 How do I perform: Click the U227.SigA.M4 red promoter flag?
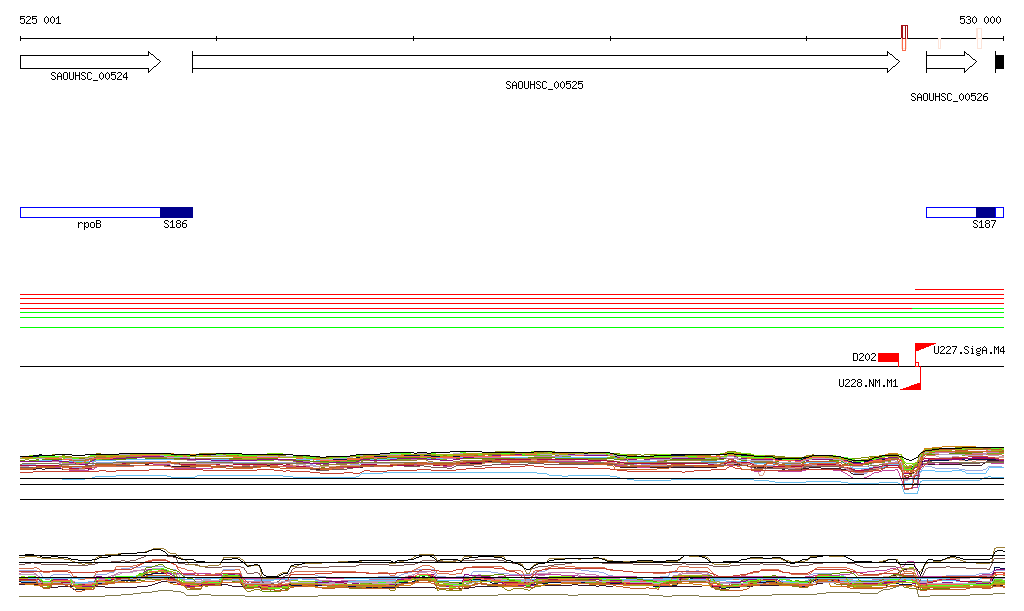[924, 348]
